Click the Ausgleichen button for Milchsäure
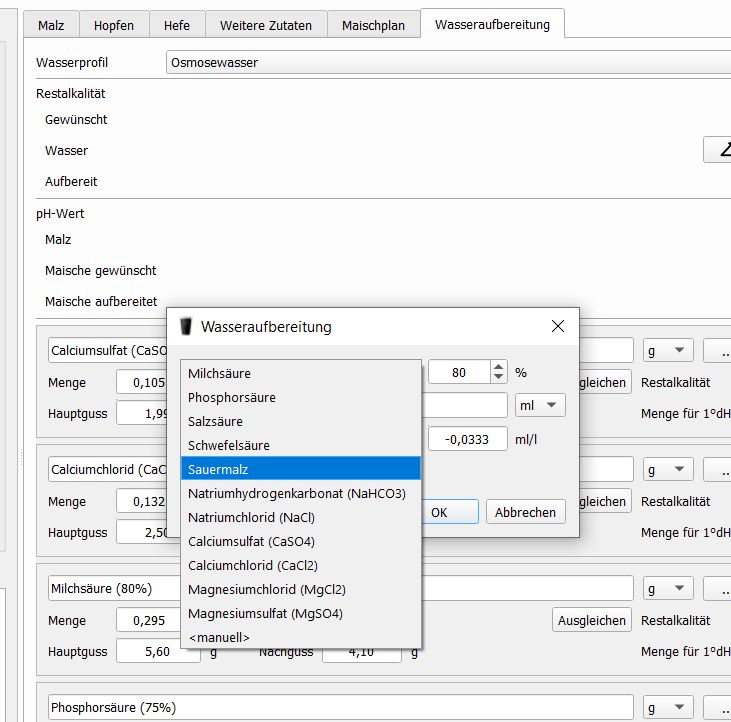The width and height of the screenshot is (731, 722). point(590,620)
